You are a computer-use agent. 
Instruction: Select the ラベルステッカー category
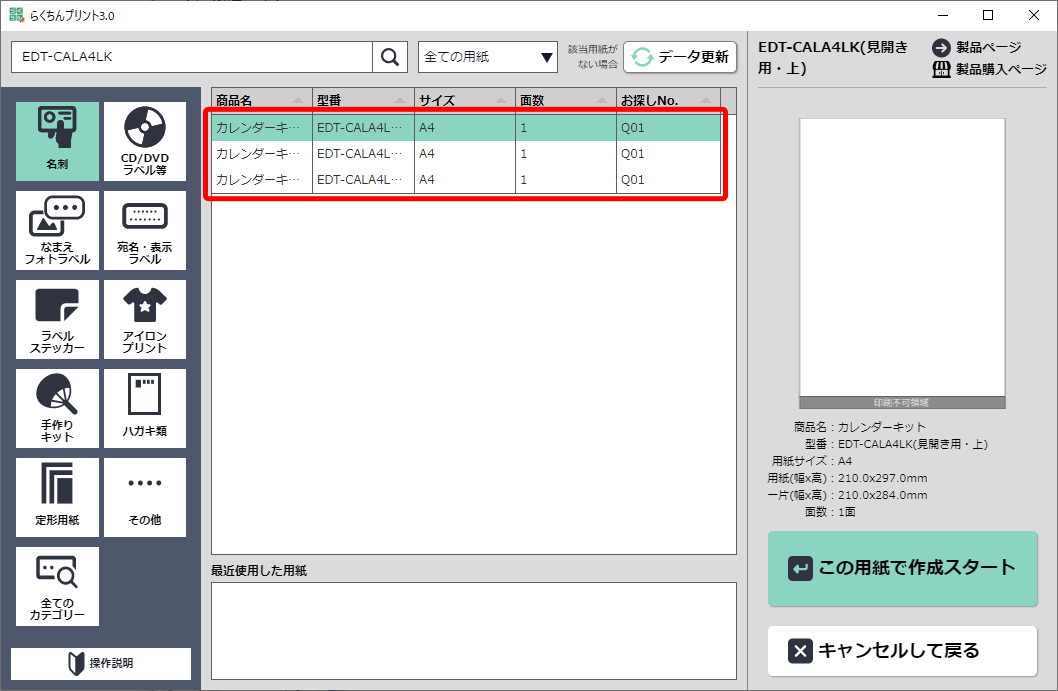coord(57,319)
